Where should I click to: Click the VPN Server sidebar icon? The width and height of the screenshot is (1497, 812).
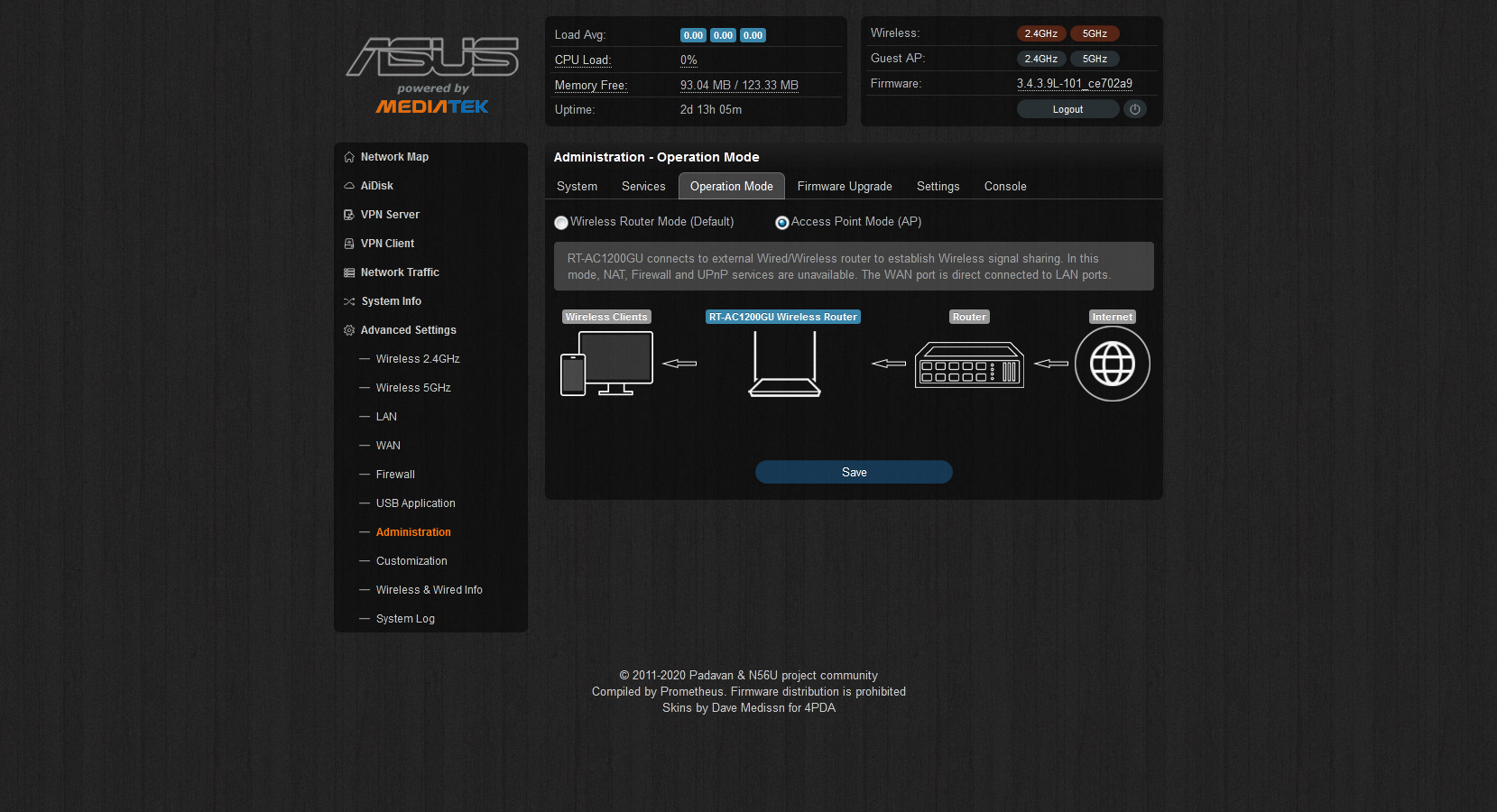coord(349,215)
